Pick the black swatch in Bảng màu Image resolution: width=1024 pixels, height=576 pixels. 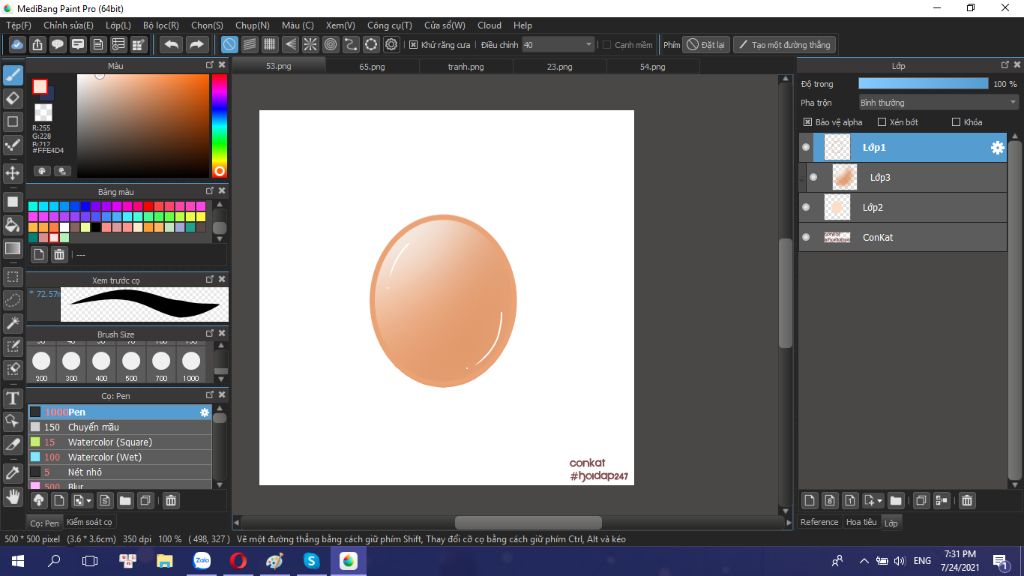pyautogui.click(x=96, y=227)
